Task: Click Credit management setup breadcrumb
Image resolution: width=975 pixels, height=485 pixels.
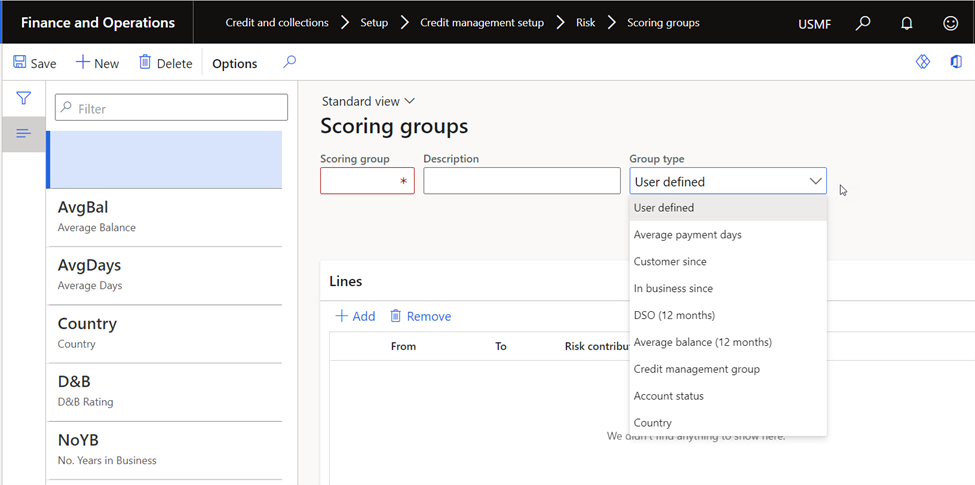Action: point(481,22)
